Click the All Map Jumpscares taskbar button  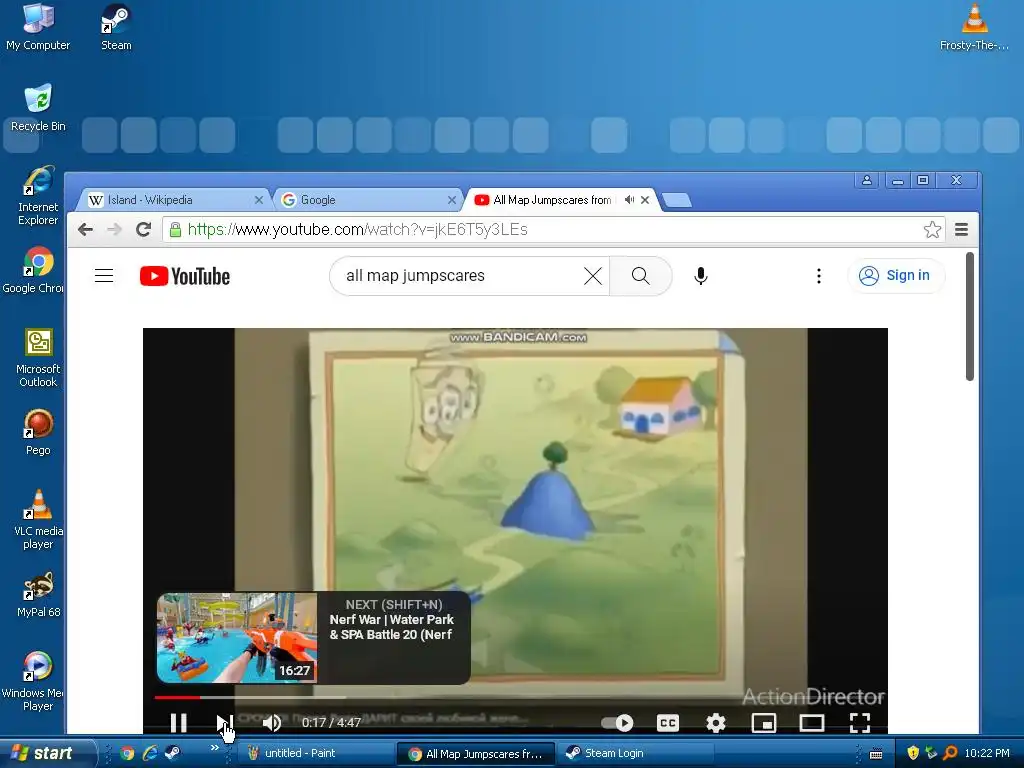[476, 754]
